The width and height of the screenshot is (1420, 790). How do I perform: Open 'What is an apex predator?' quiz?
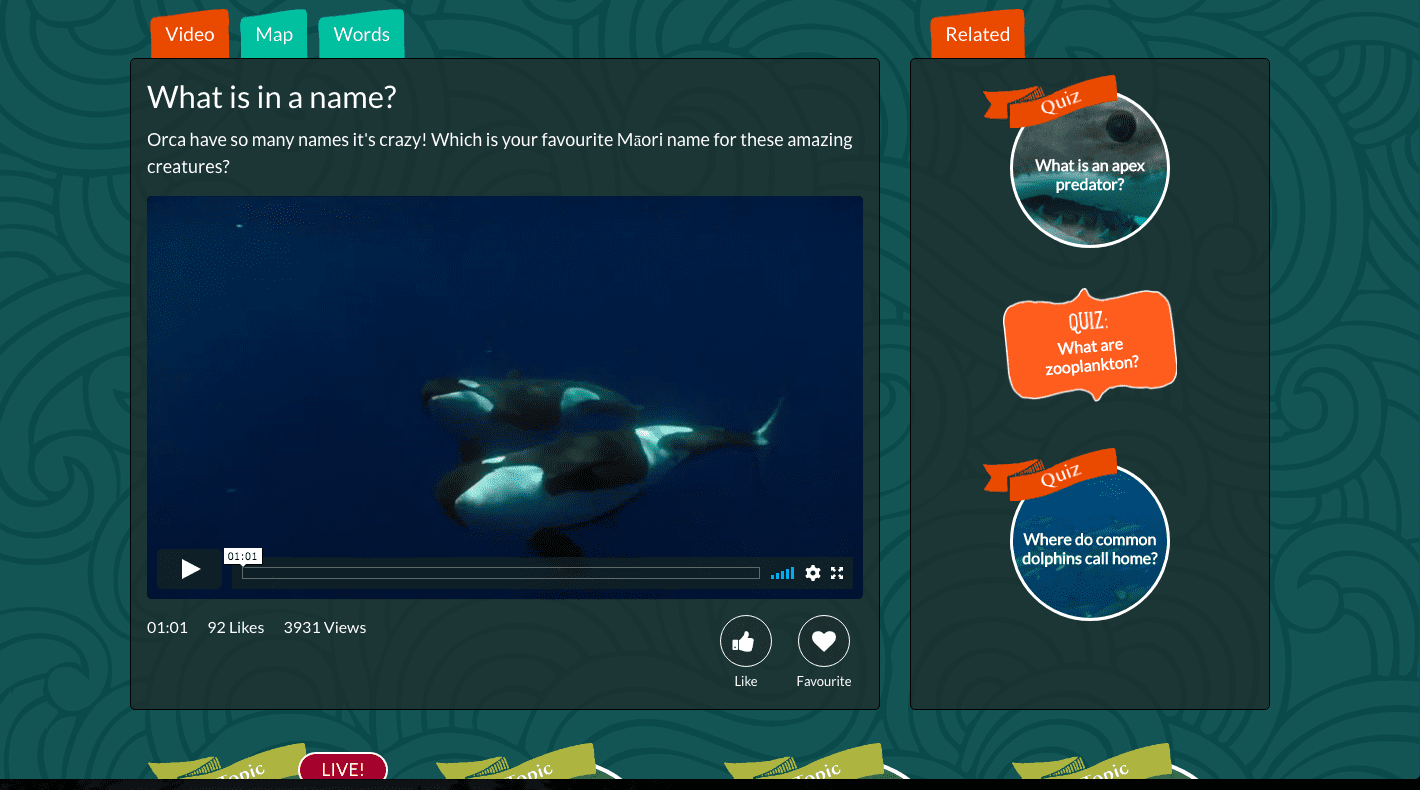tap(1090, 168)
